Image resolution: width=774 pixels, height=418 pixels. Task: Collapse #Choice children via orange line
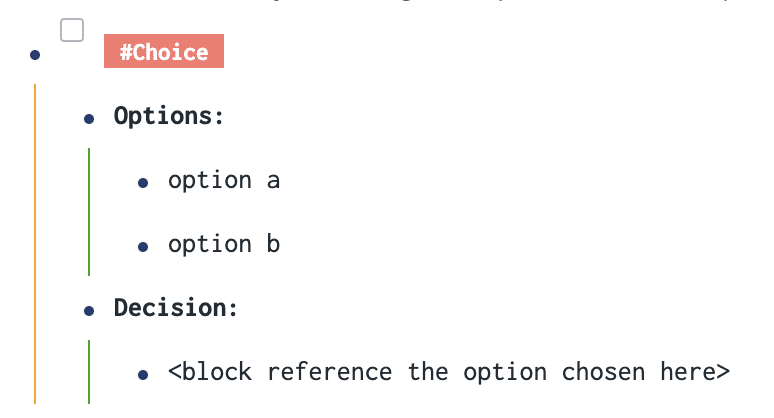coord(35,244)
